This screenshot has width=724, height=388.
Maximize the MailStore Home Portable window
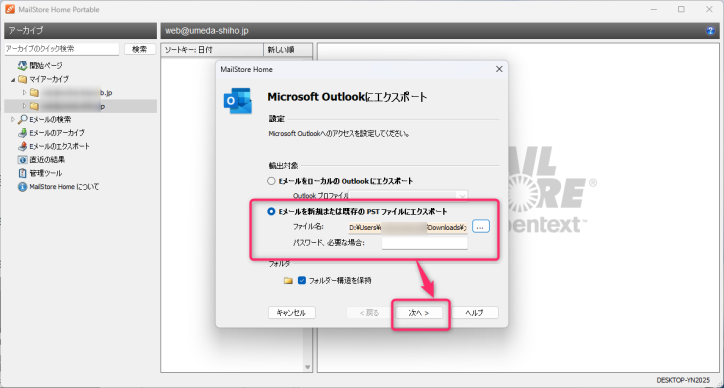[681, 9]
